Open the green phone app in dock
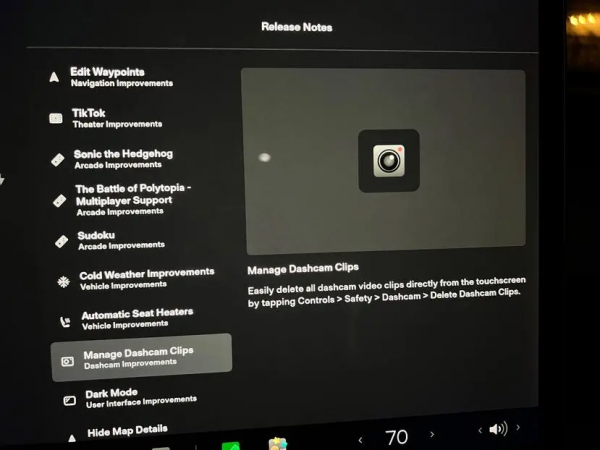Image resolution: width=600 pixels, height=450 pixels. pyautogui.click(x=230, y=445)
